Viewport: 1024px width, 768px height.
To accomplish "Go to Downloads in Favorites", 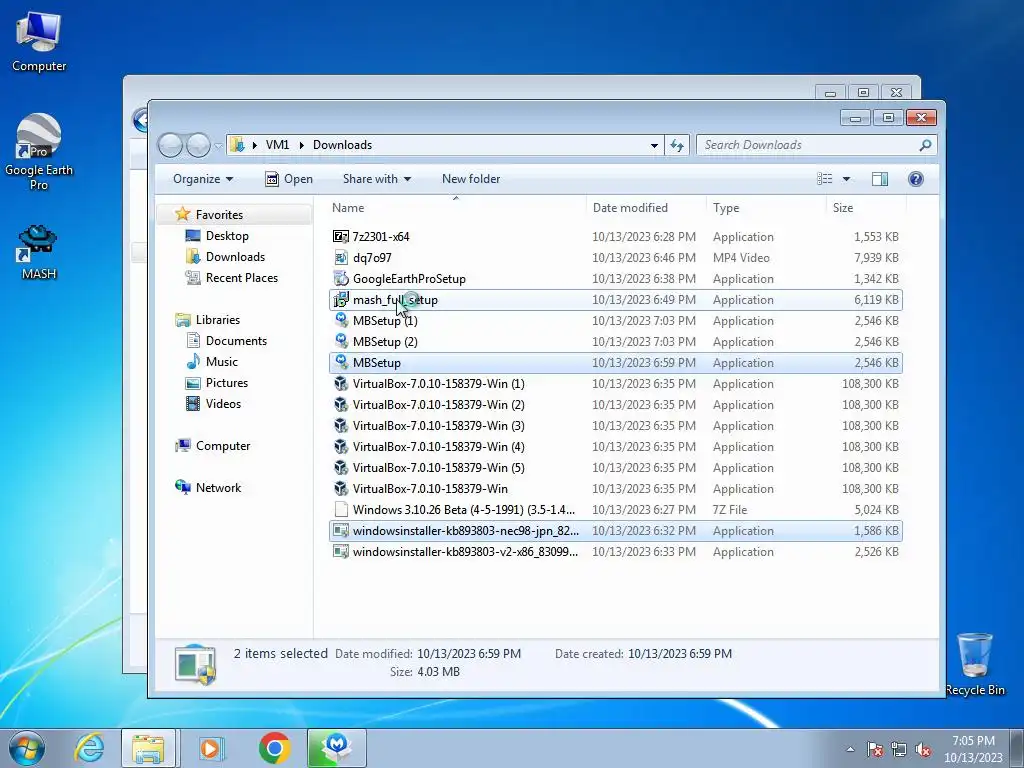I will 235,257.
